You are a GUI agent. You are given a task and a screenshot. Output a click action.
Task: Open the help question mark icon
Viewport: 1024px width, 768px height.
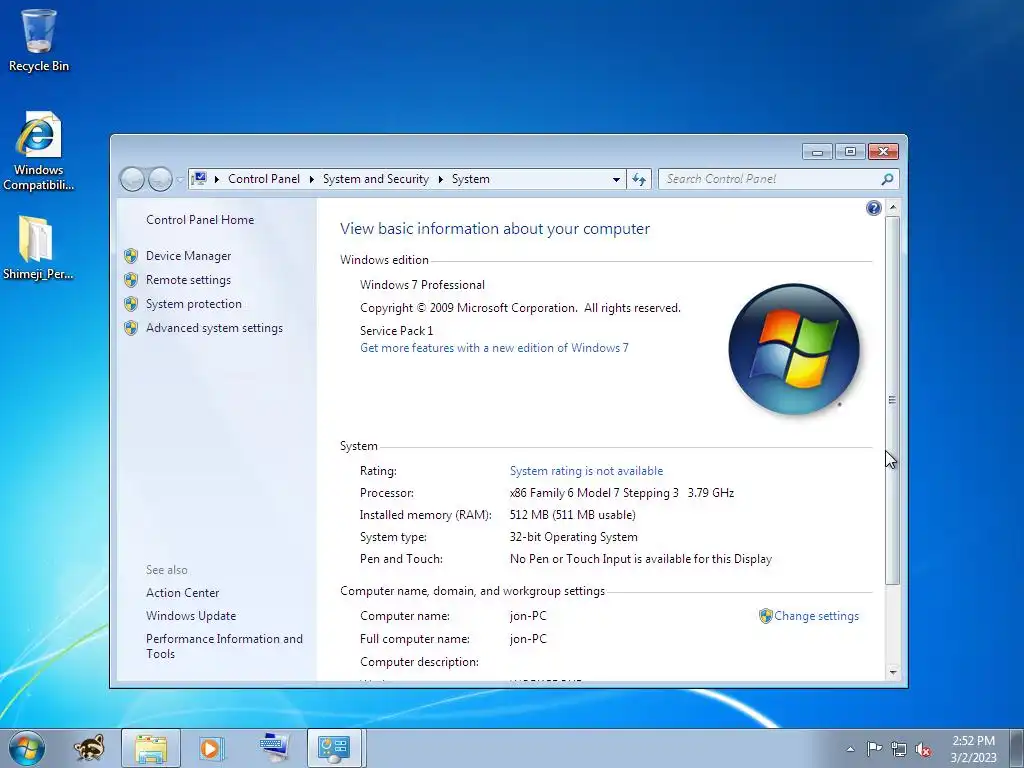point(873,208)
